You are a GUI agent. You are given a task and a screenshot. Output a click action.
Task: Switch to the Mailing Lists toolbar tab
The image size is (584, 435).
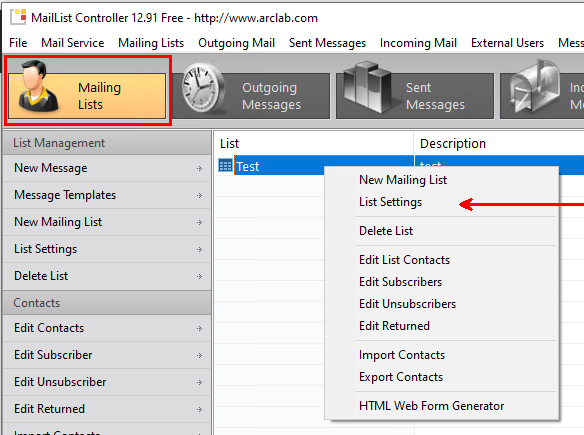coord(87,96)
